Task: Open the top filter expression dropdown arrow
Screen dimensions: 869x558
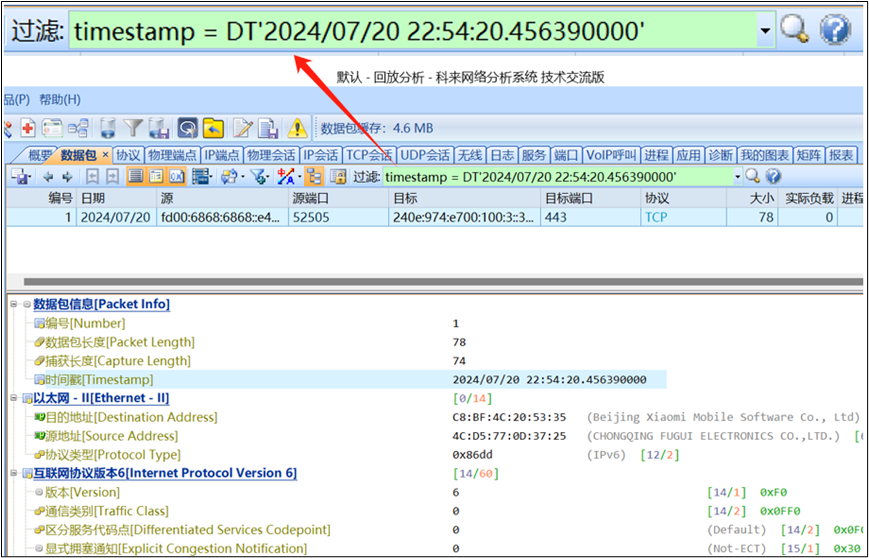Action: pos(766,31)
